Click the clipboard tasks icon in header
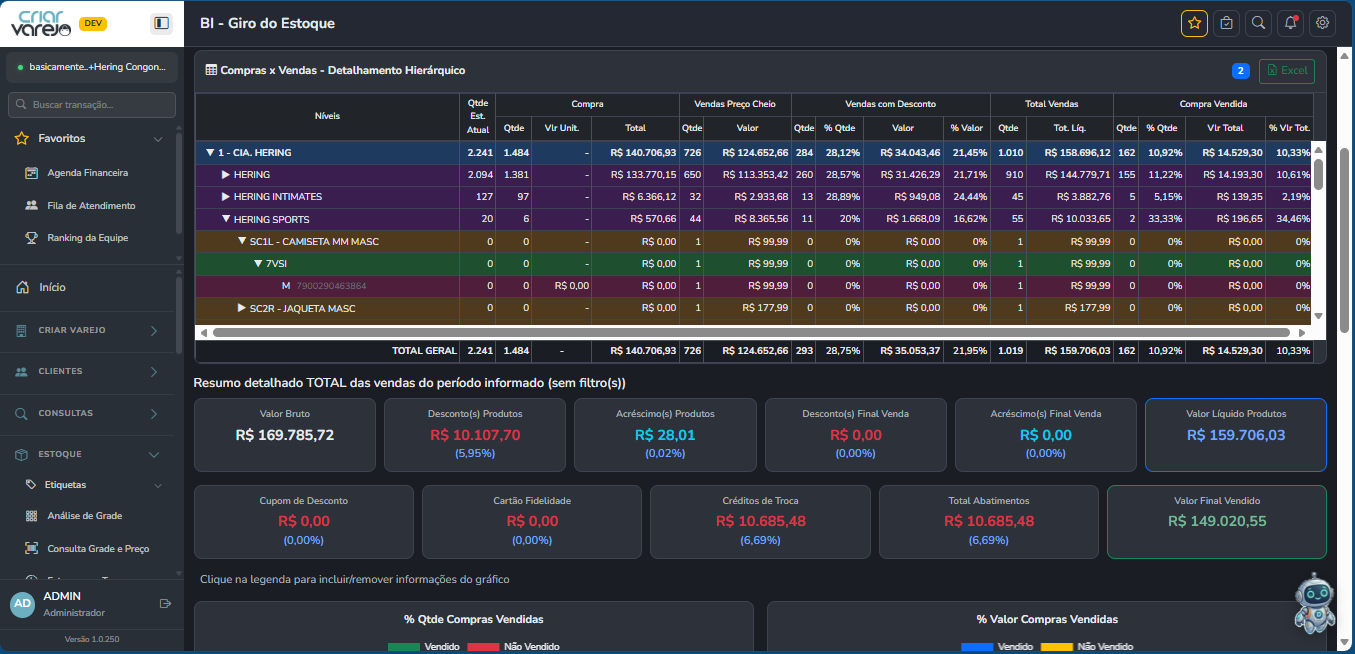 (1226, 23)
